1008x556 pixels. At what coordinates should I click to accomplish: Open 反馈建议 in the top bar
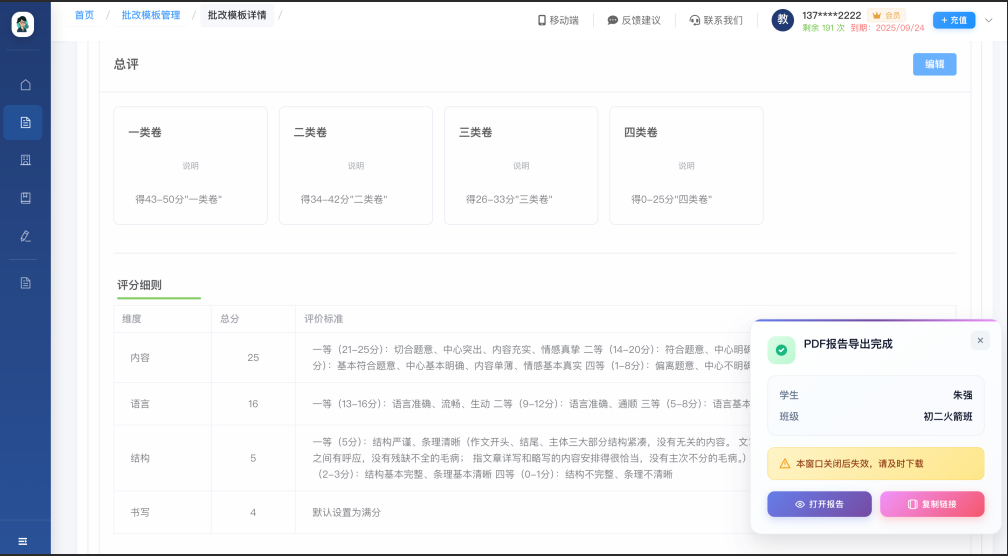pos(634,20)
